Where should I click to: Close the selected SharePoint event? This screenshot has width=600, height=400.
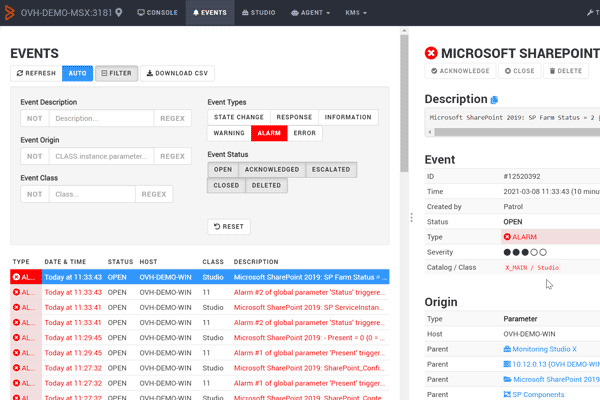click(x=520, y=71)
